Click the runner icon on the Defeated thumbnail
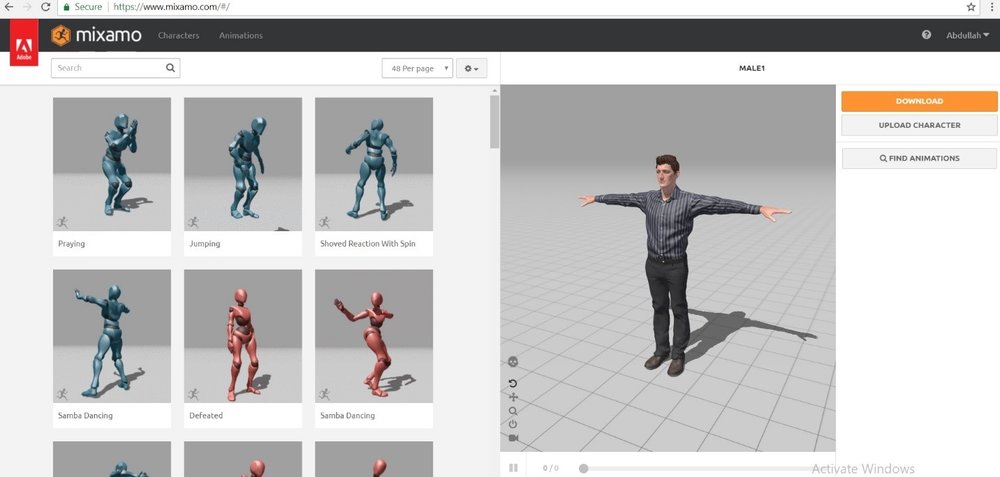1000x477 pixels. 193,394
